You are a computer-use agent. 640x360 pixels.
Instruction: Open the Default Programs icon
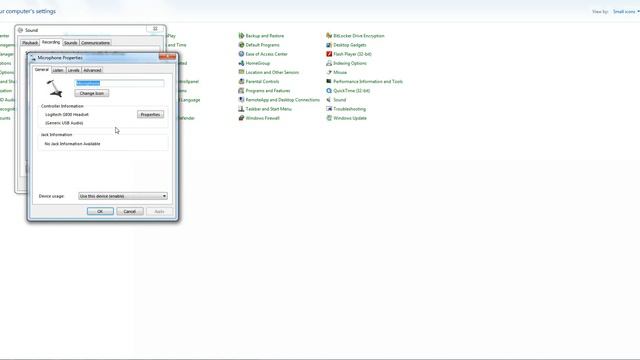(241, 45)
